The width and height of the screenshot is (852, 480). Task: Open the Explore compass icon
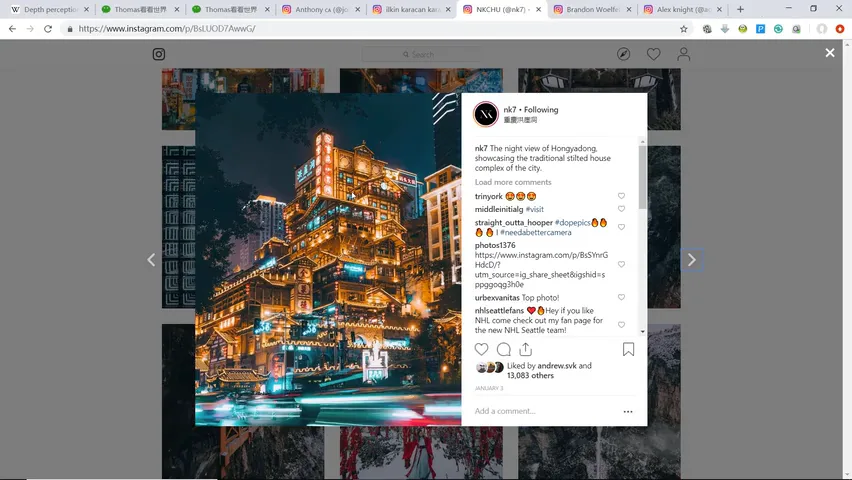[623, 54]
